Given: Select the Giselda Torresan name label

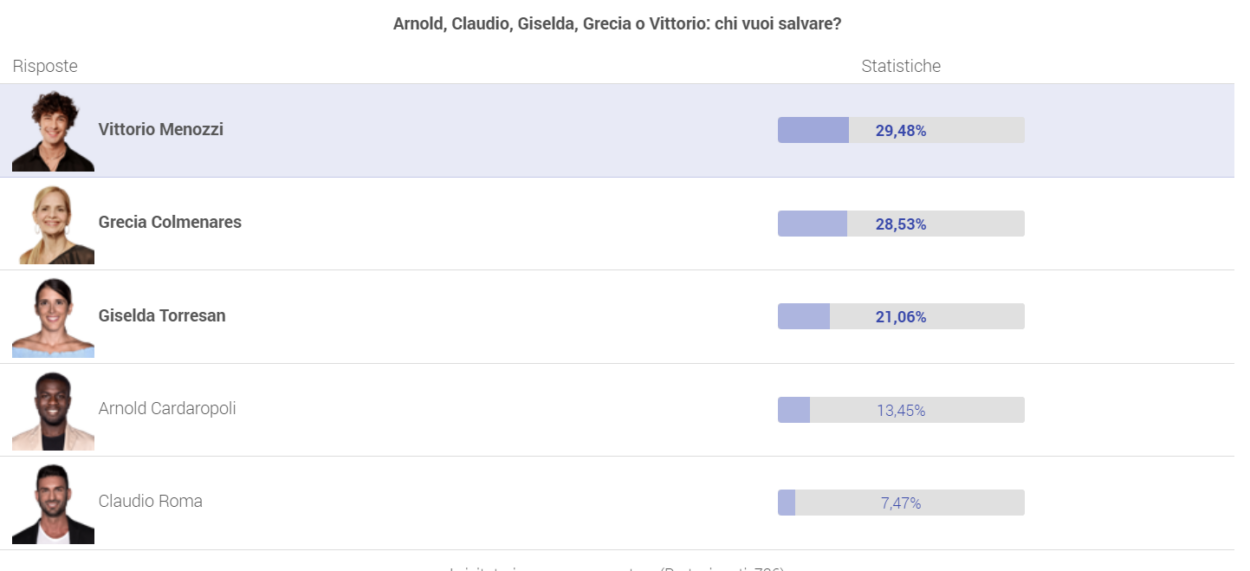Looking at the screenshot, I should click(162, 315).
